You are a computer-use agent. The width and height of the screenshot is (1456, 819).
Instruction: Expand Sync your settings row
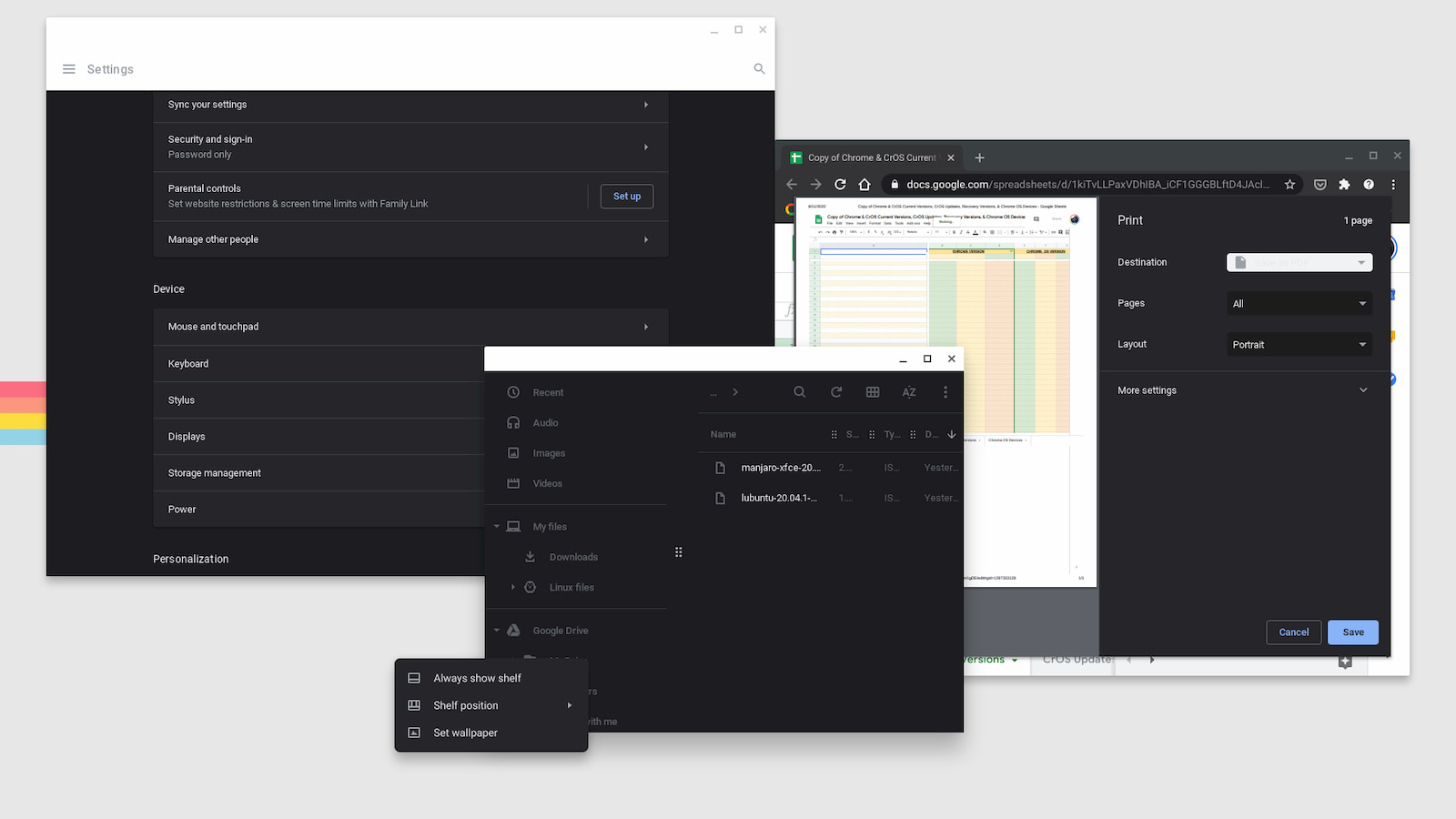[411, 105]
